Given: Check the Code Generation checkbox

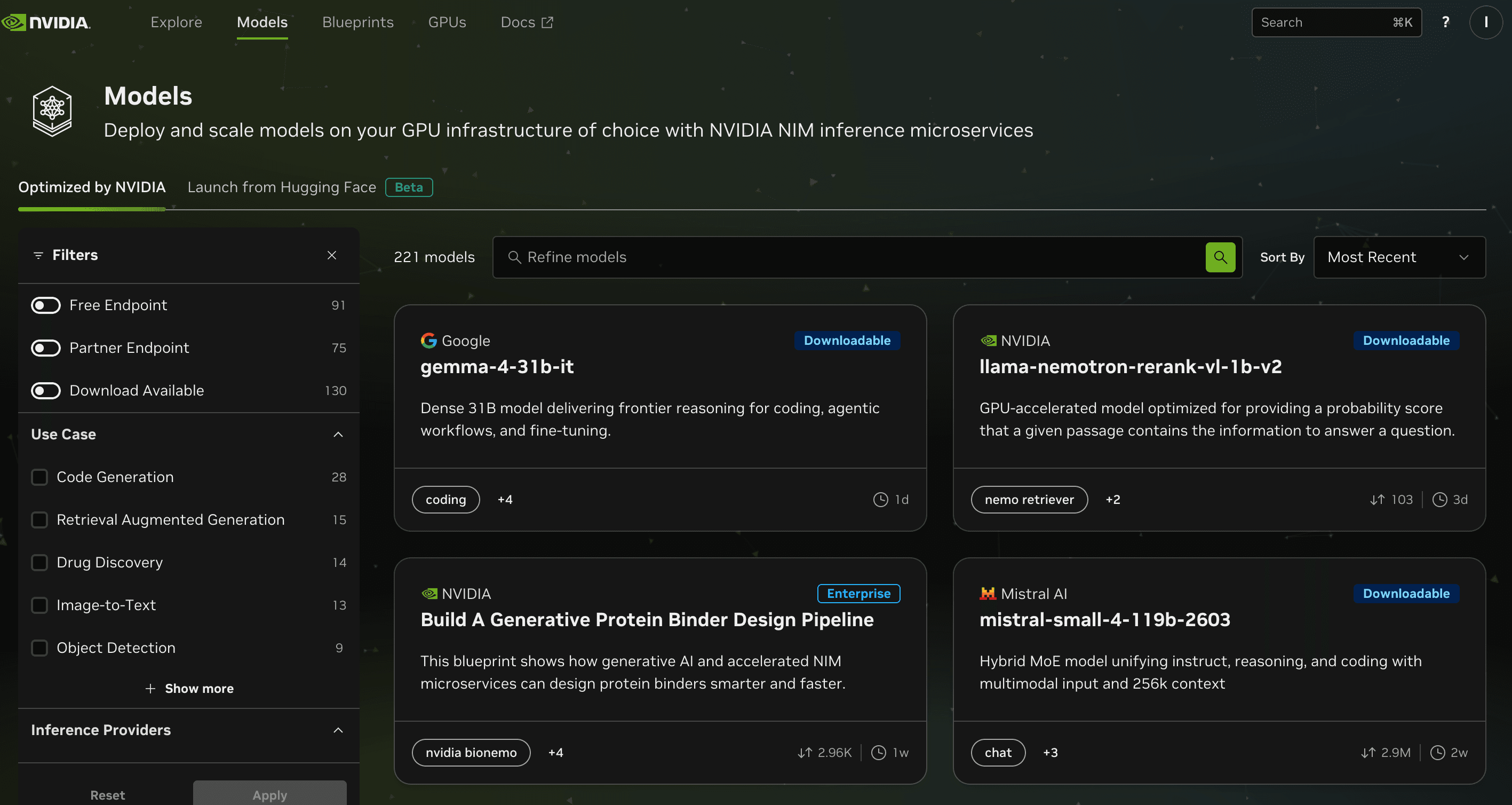Looking at the screenshot, I should tap(39, 477).
